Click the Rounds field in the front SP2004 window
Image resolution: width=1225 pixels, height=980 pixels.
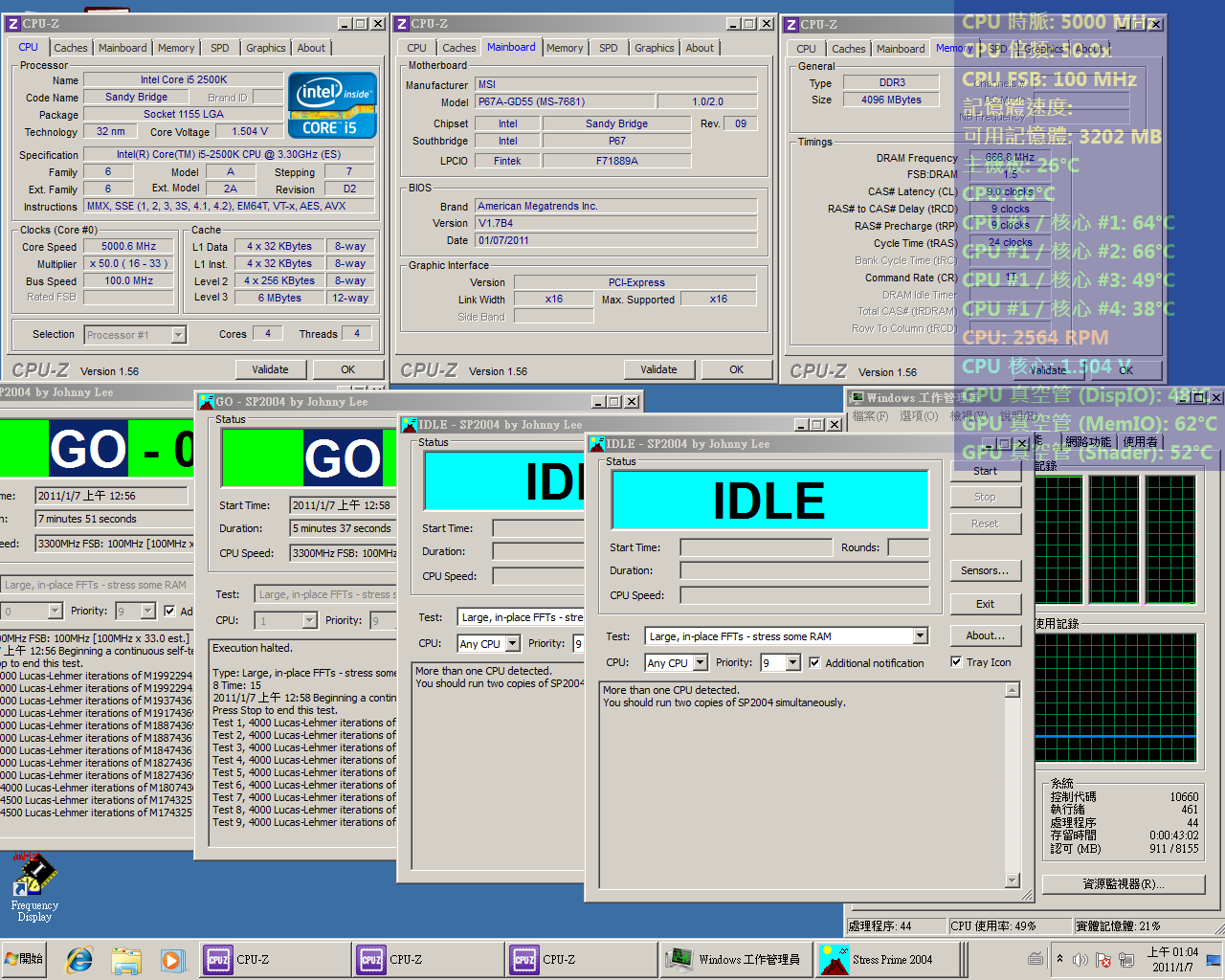[x=908, y=547]
